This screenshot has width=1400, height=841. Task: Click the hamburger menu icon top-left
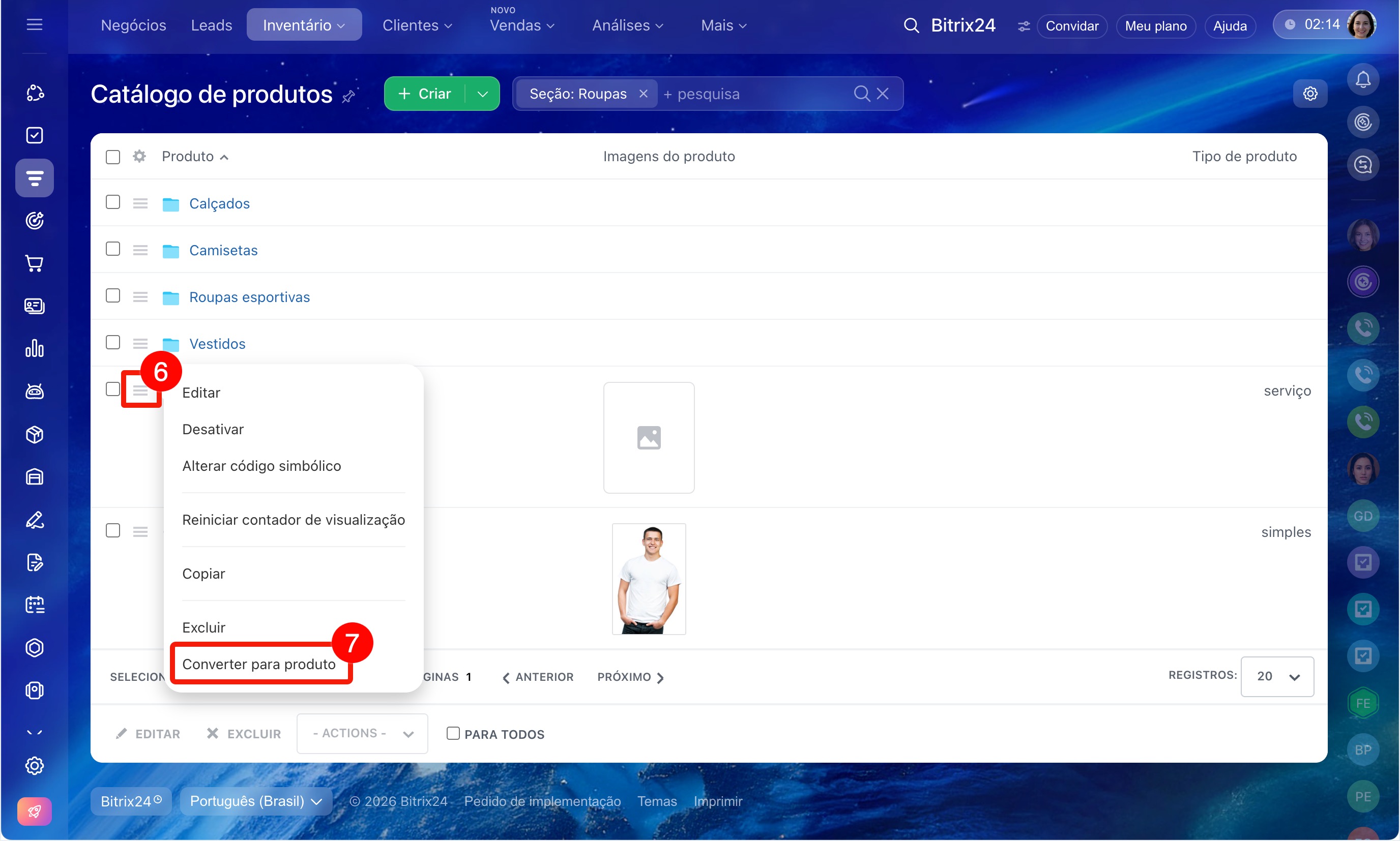click(35, 24)
